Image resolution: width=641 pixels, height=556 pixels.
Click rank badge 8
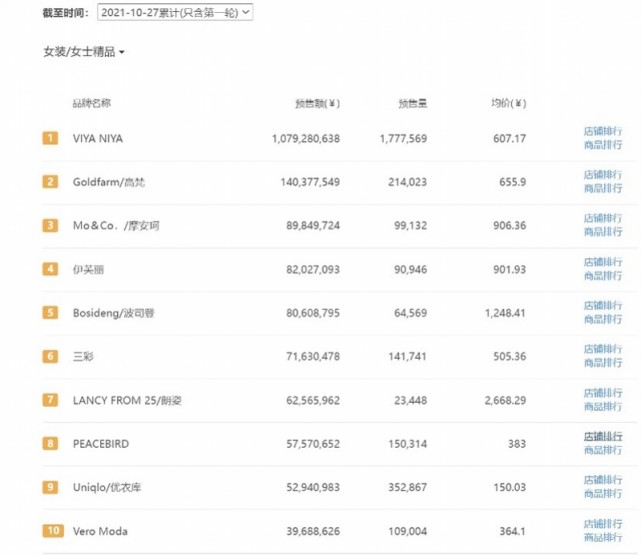click(50, 444)
